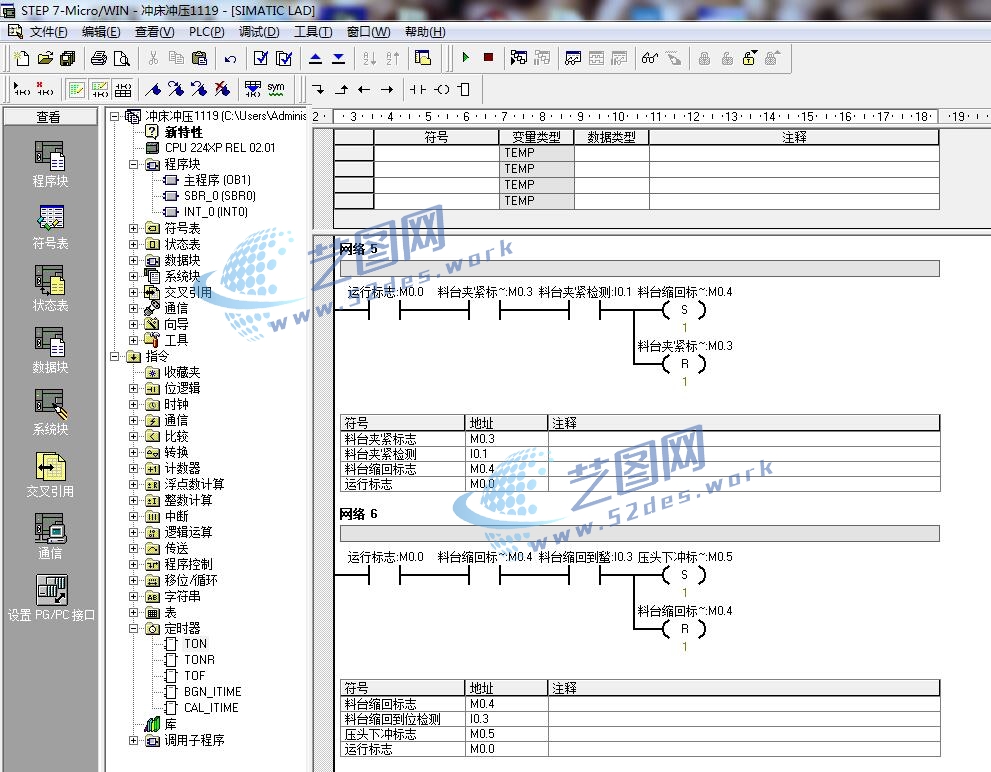Open the 文件(F) menu
The width and height of the screenshot is (991, 772).
click(x=48, y=32)
